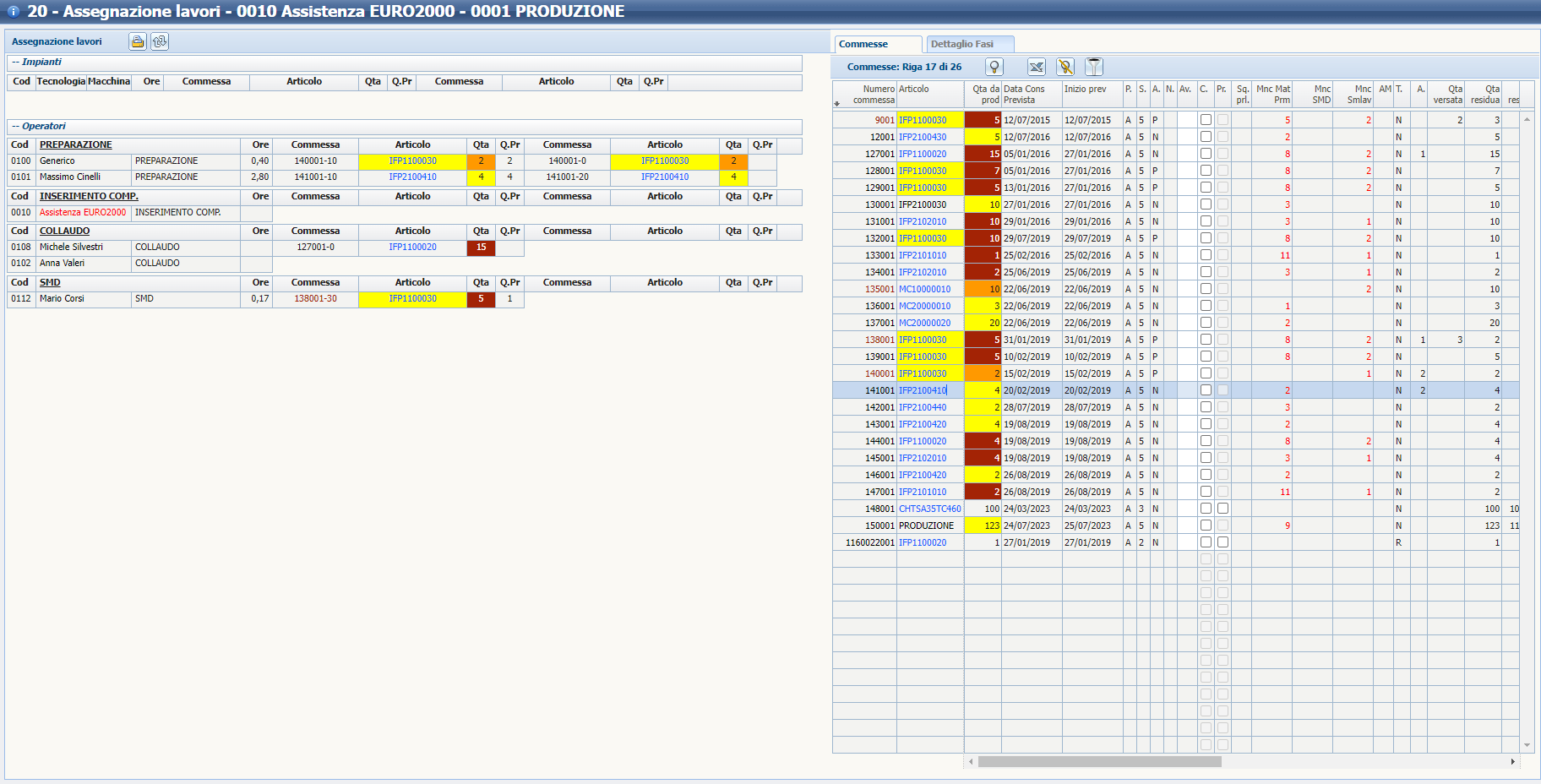Tick the C. checkbox for commessa 9001
1541x784 pixels.
tap(1206, 120)
